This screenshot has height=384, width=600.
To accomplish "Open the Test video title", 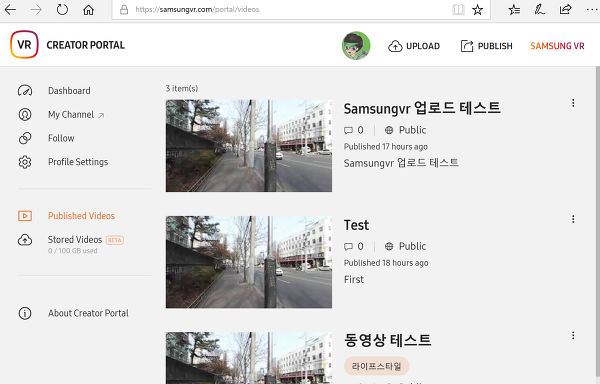I will pos(356,225).
